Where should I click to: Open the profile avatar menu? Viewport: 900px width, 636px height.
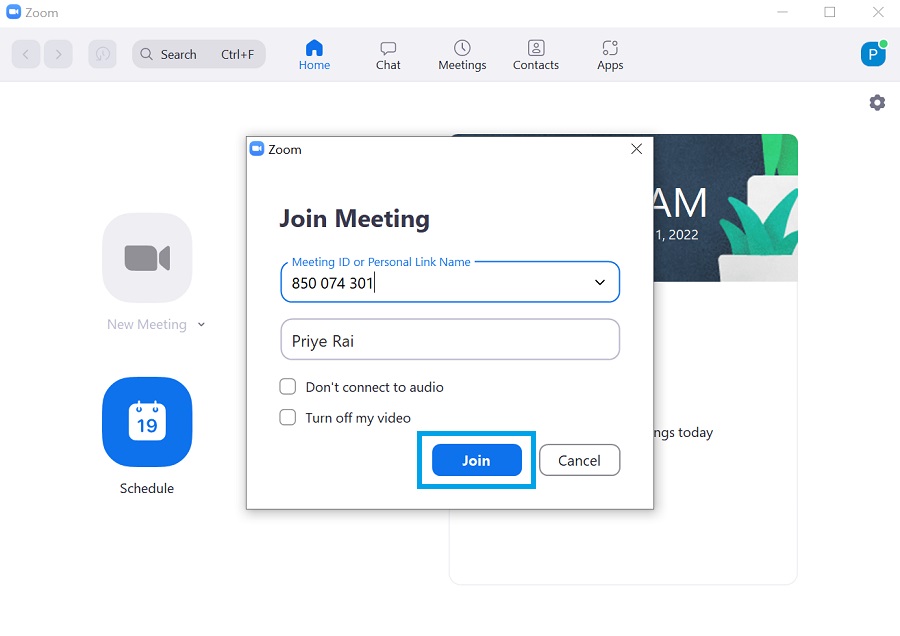872,54
